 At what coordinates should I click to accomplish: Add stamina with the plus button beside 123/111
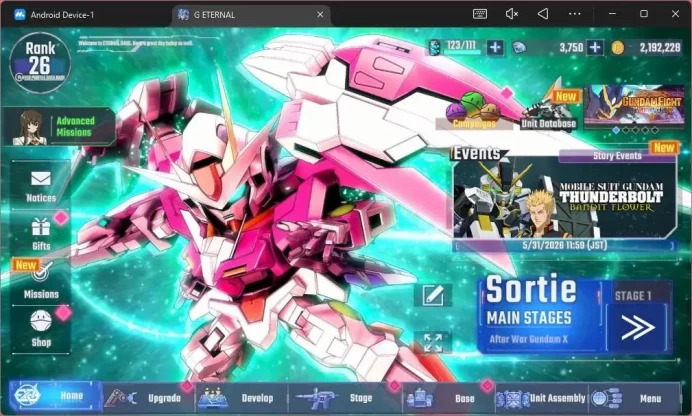(495, 47)
